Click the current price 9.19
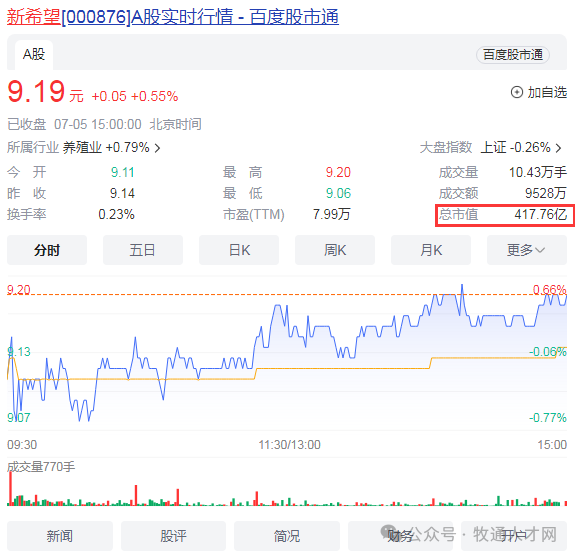 coord(36,91)
